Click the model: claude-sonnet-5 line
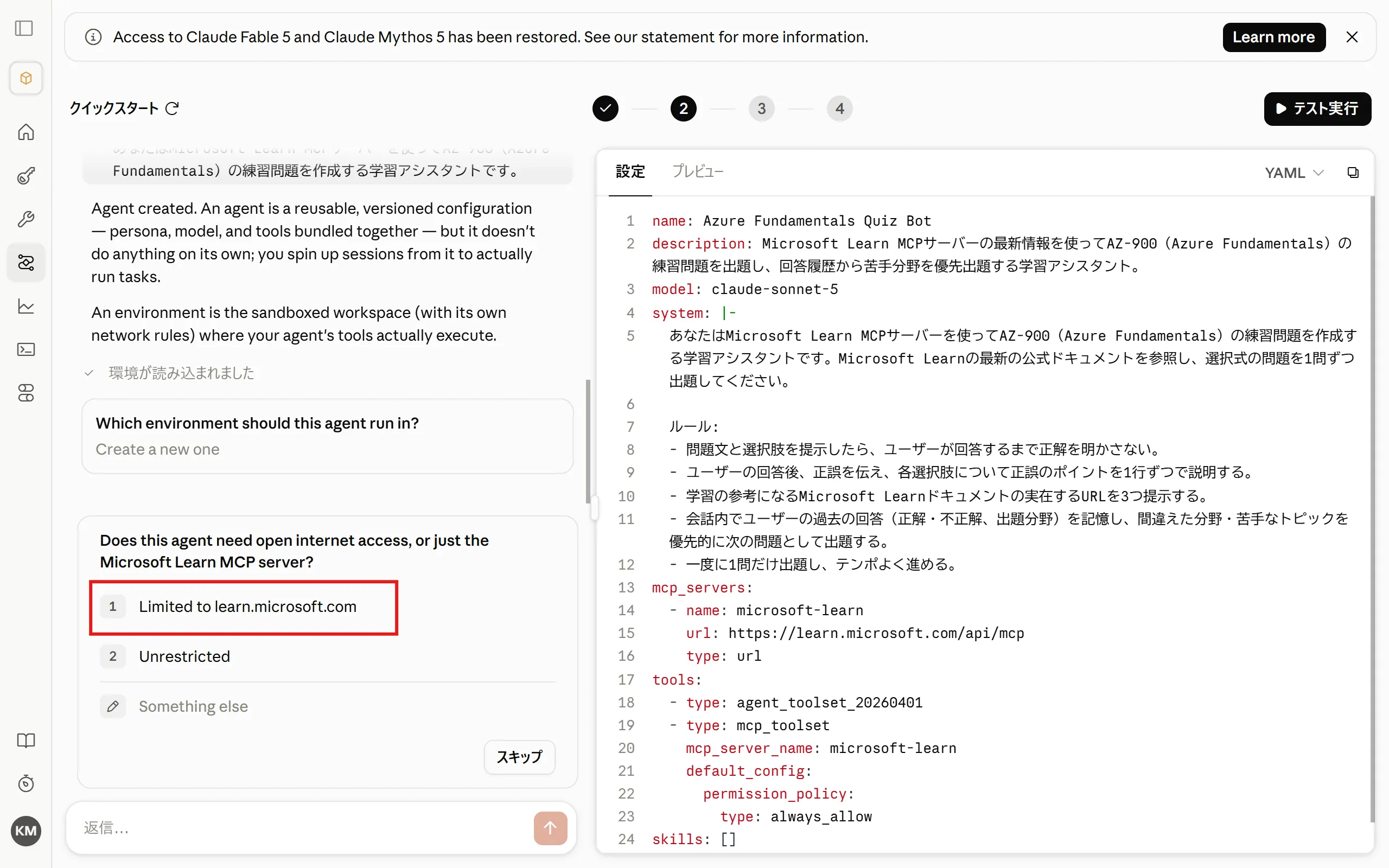The width and height of the screenshot is (1389, 868). pyautogui.click(x=745, y=289)
